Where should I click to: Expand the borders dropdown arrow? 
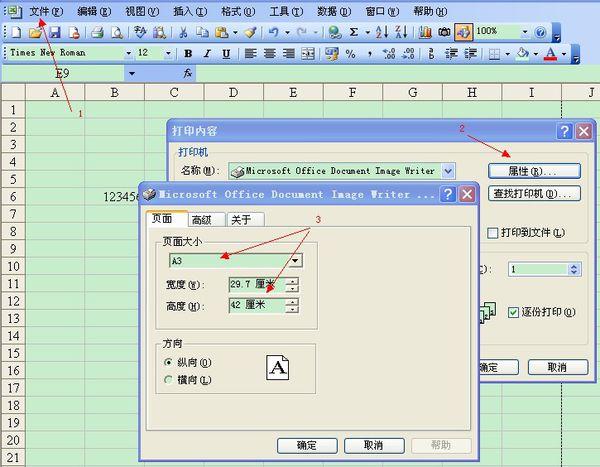(x=507, y=54)
